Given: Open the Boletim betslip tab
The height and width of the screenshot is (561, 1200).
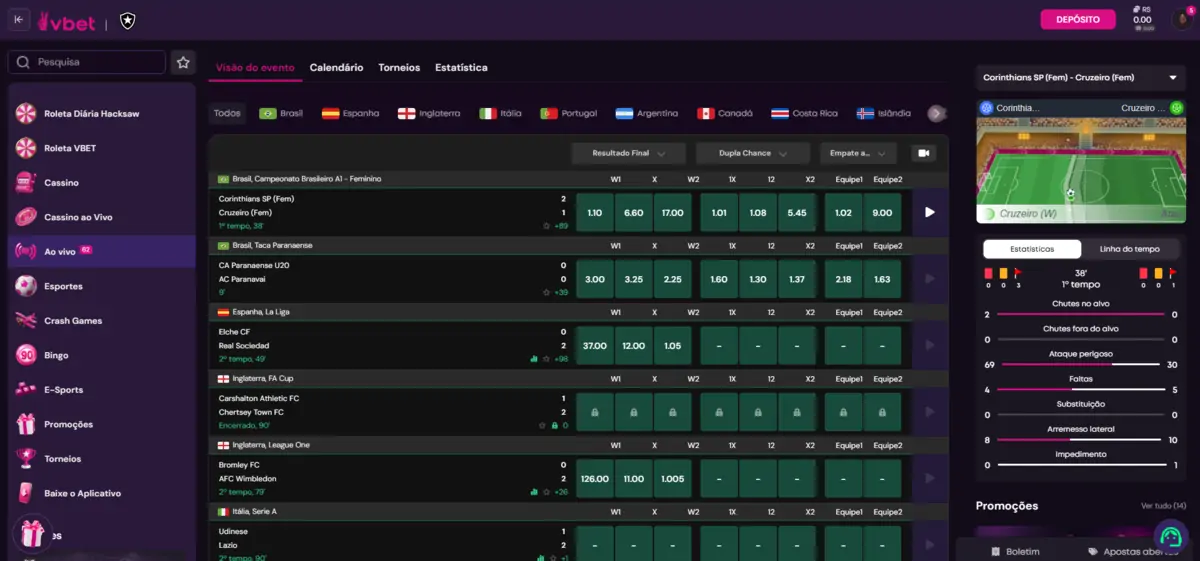Looking at the screenshot, I should (x=1015, y=551).
